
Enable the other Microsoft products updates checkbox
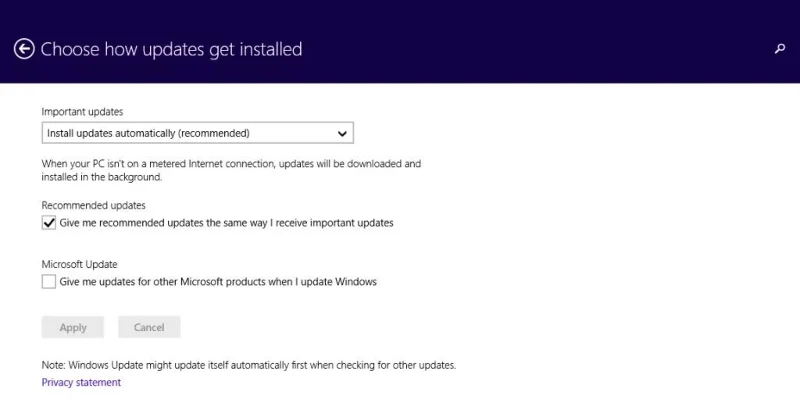pos(49,281)
